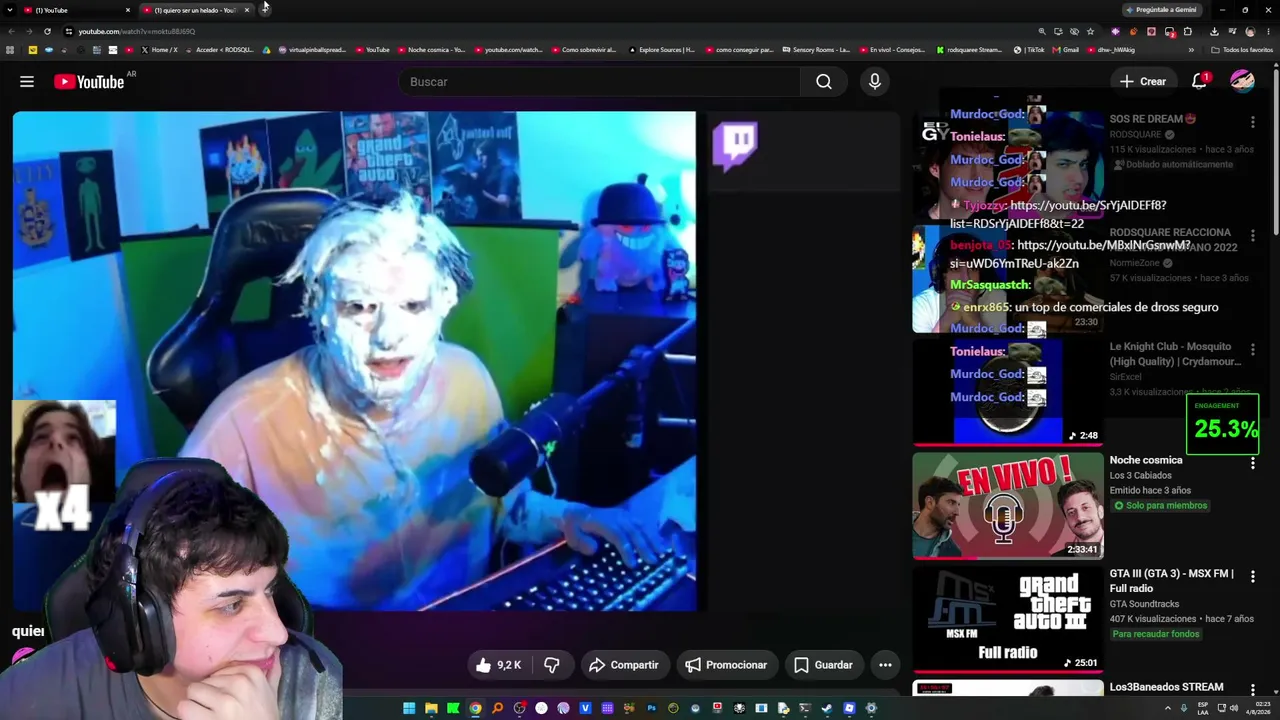1280x720 pixels.
Task: Open Steam from the taskbar
Action: [827, 709]
